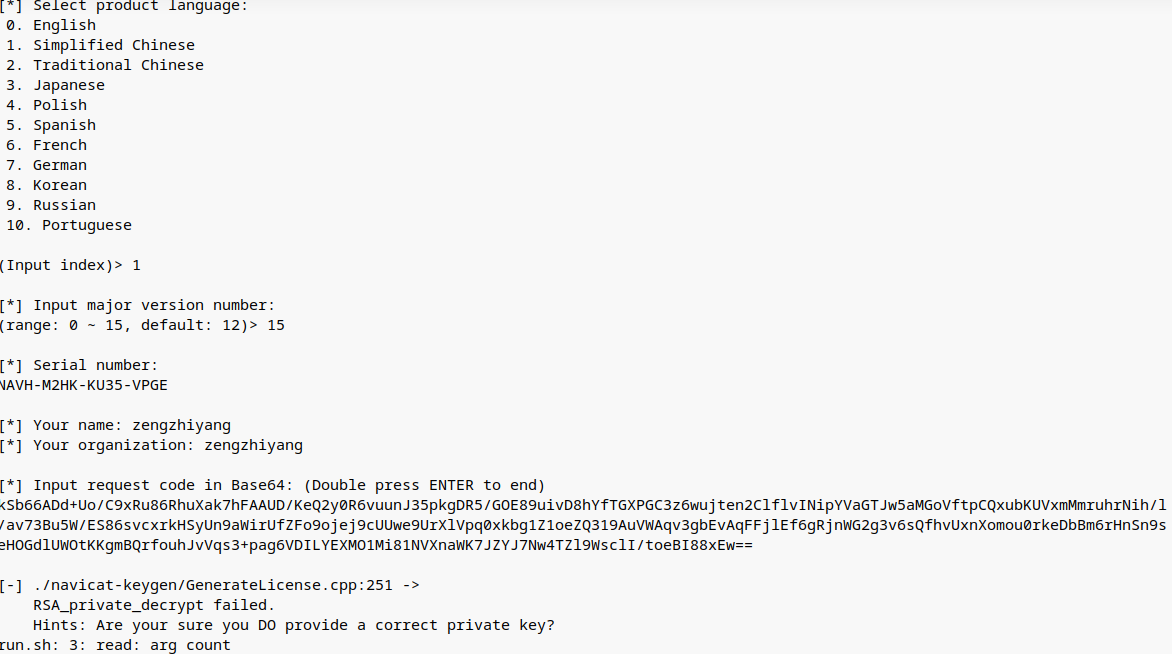1172x654 pixels.
Task: Click the "Portuguese" language entry
Action: coord(86,225)
